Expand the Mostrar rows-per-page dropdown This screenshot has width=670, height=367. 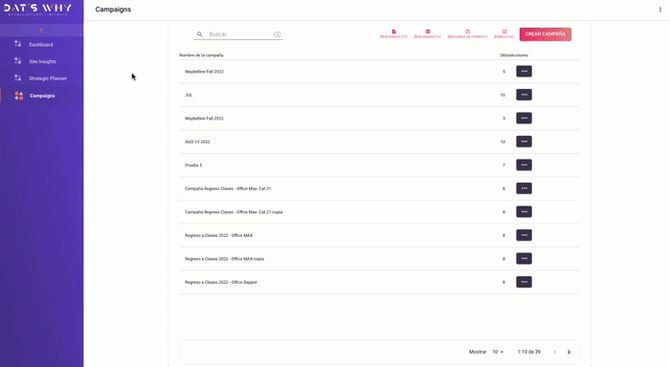(x=498, y=352)
